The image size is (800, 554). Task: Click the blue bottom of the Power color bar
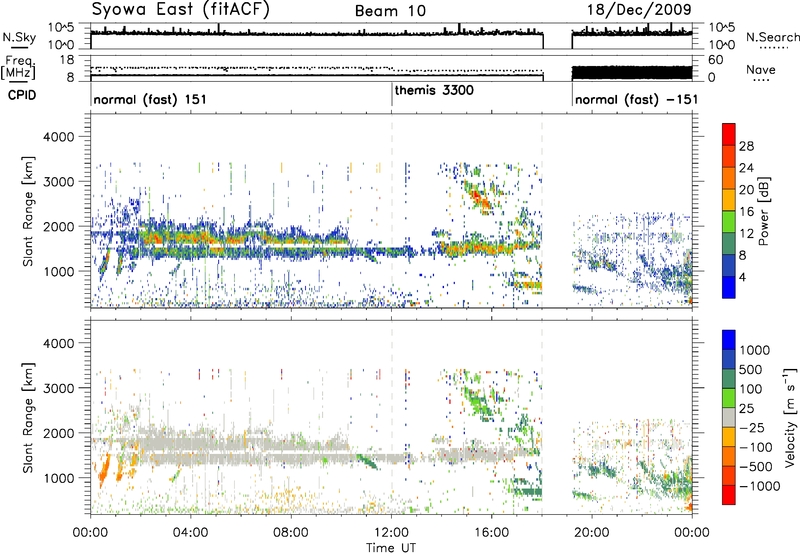[x=729, y=287]
